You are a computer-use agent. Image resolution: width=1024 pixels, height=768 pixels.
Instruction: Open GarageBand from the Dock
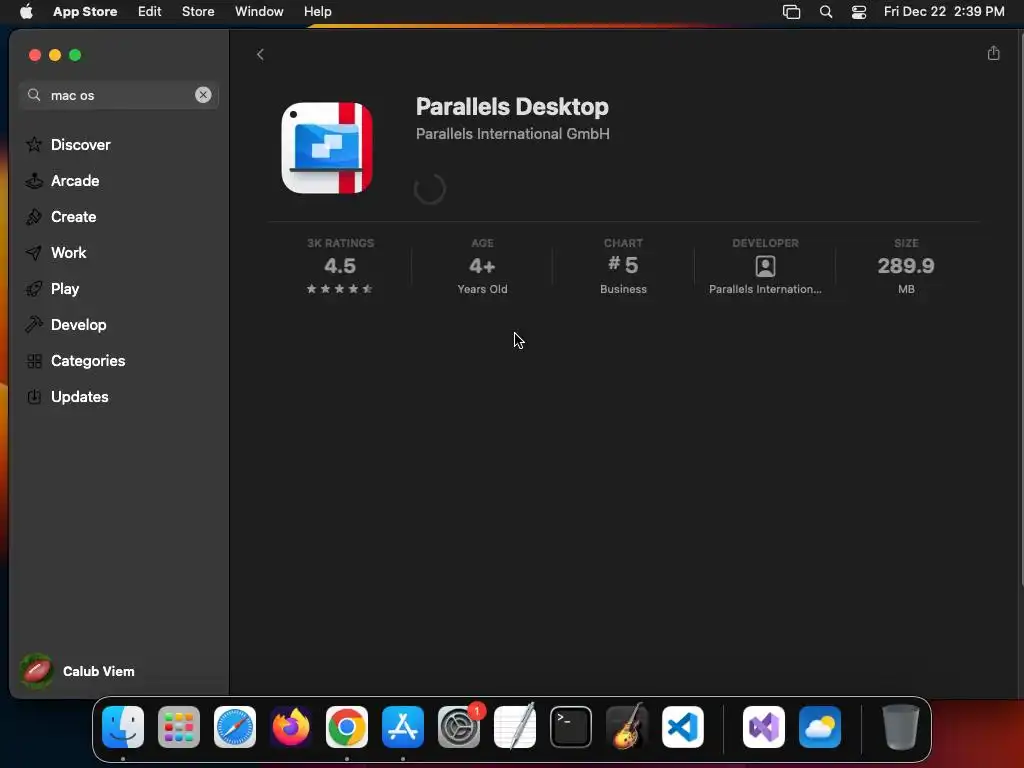click(627, 727)
